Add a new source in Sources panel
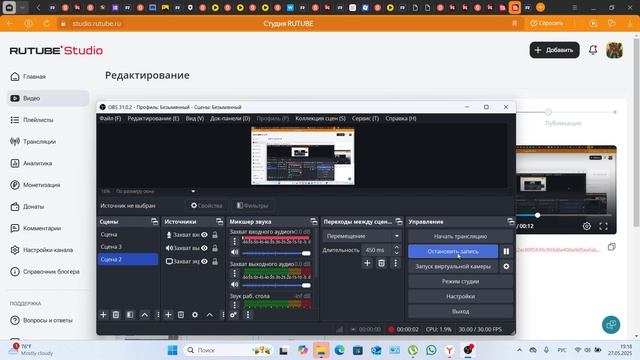Image resolution: width=640 pixels, height=360 pixels. [x=168, y=315]
